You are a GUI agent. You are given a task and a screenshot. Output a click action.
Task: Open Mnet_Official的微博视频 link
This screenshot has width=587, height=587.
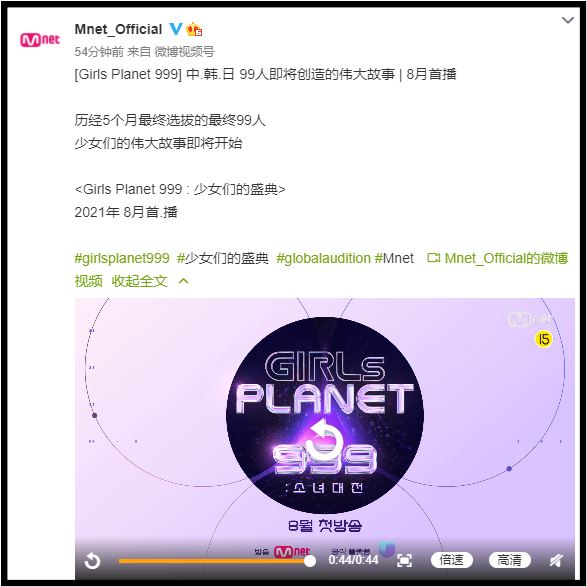pyautogui.click(x=321, y=270)
